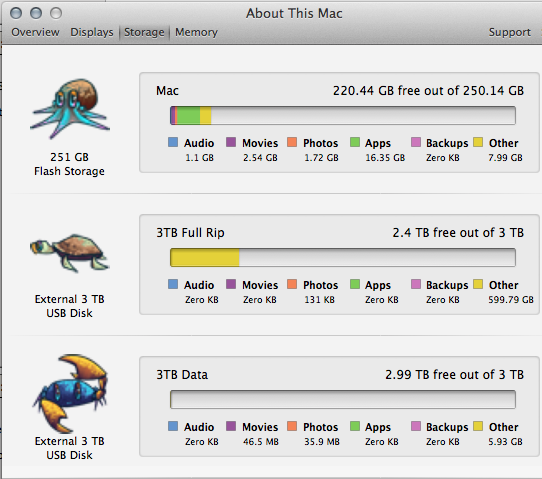This screenshot has width=542, height=479.
Task: Click the '7.99 GB' Other value
Action: tap(505, 158)
